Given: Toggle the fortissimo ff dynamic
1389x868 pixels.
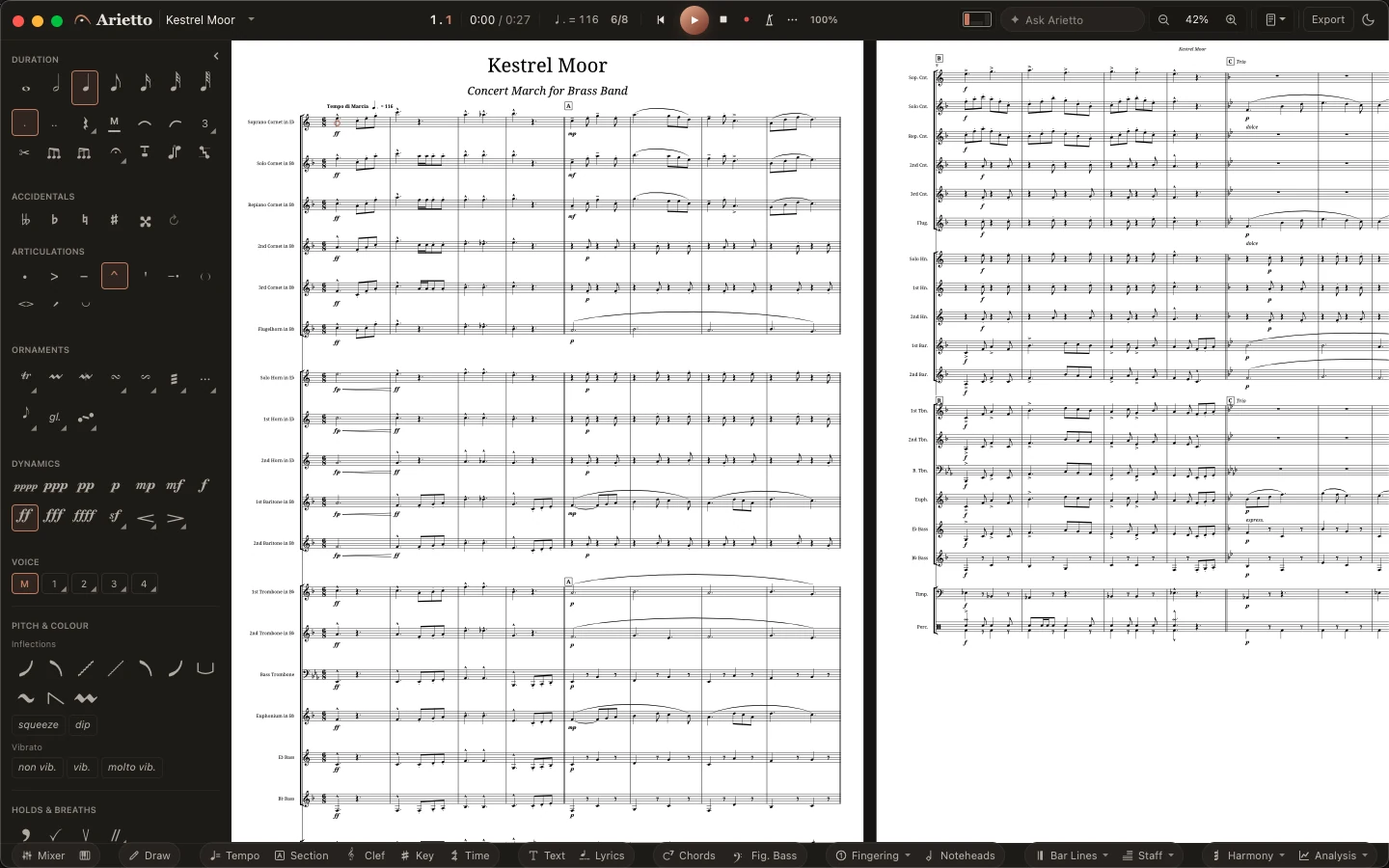Looking at the screenshot, I should pyautogui.click(x=25, y=516).
